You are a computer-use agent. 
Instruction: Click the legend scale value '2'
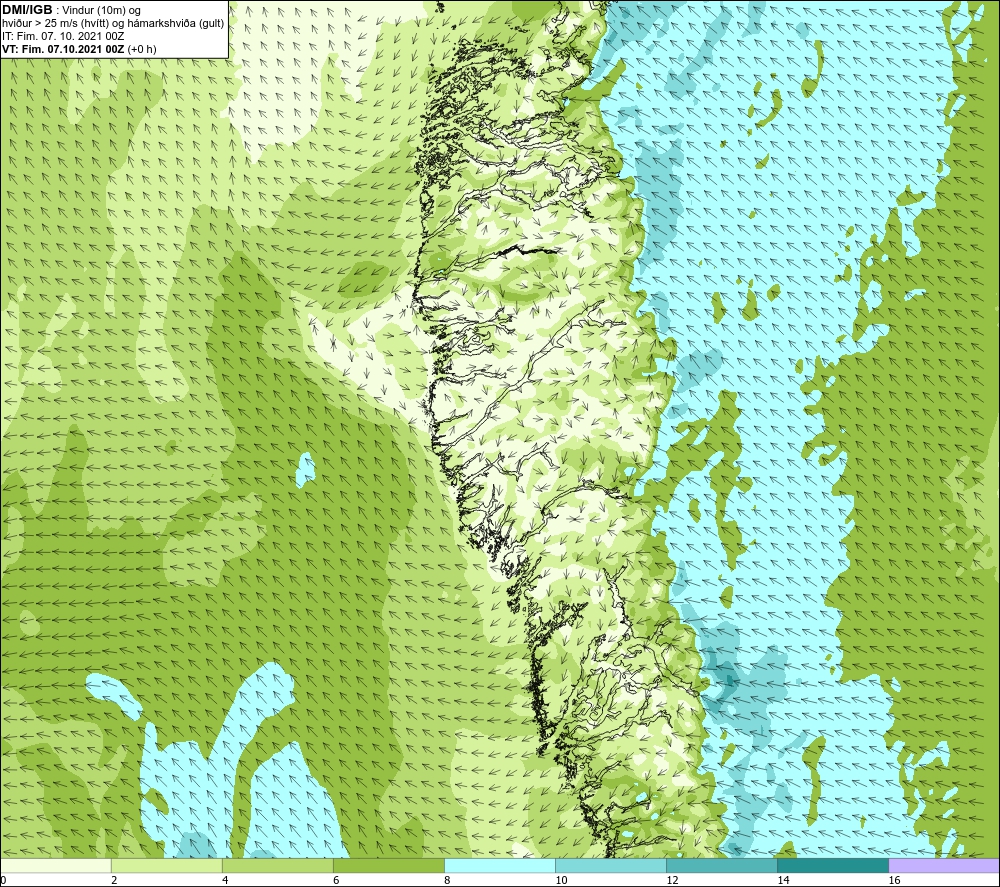click(x=114, y=880)
